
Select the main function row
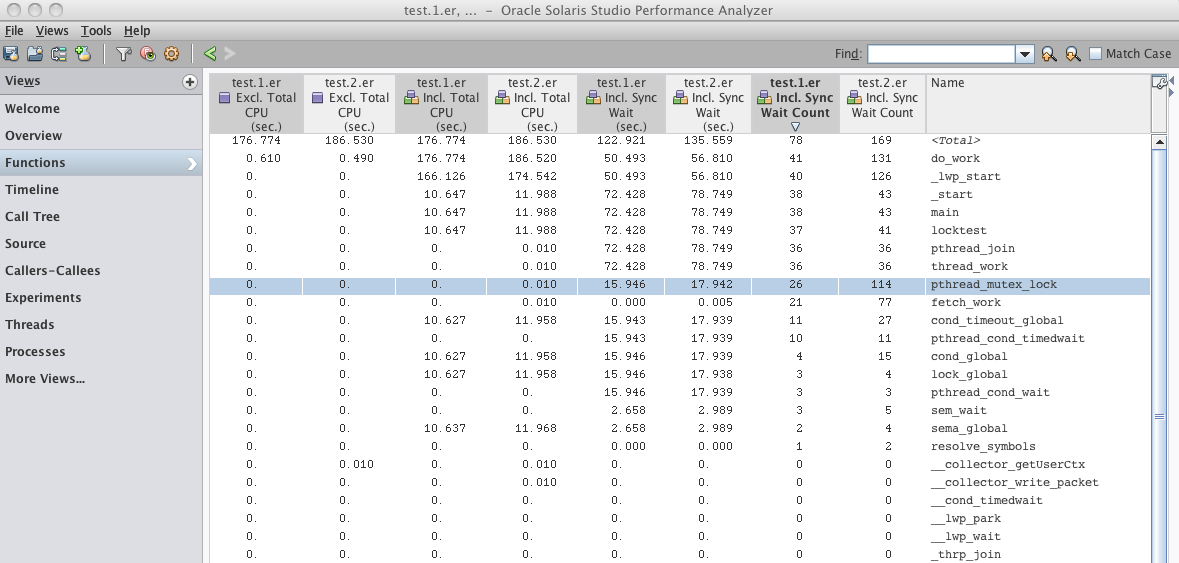[x=680, y=213]
